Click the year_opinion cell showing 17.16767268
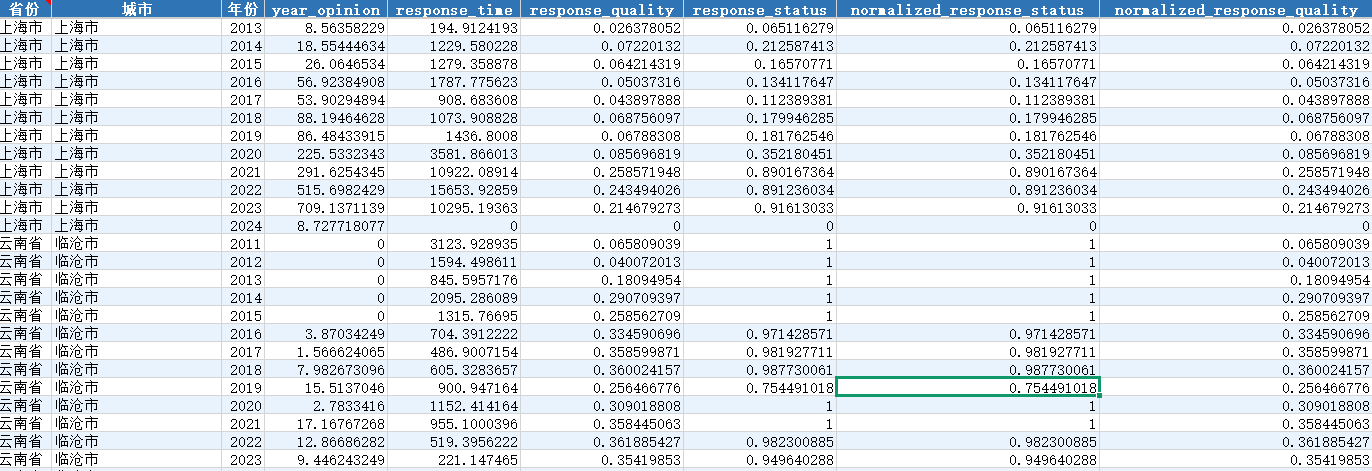Screen dimensions: 1372x471 pos(325,424)
